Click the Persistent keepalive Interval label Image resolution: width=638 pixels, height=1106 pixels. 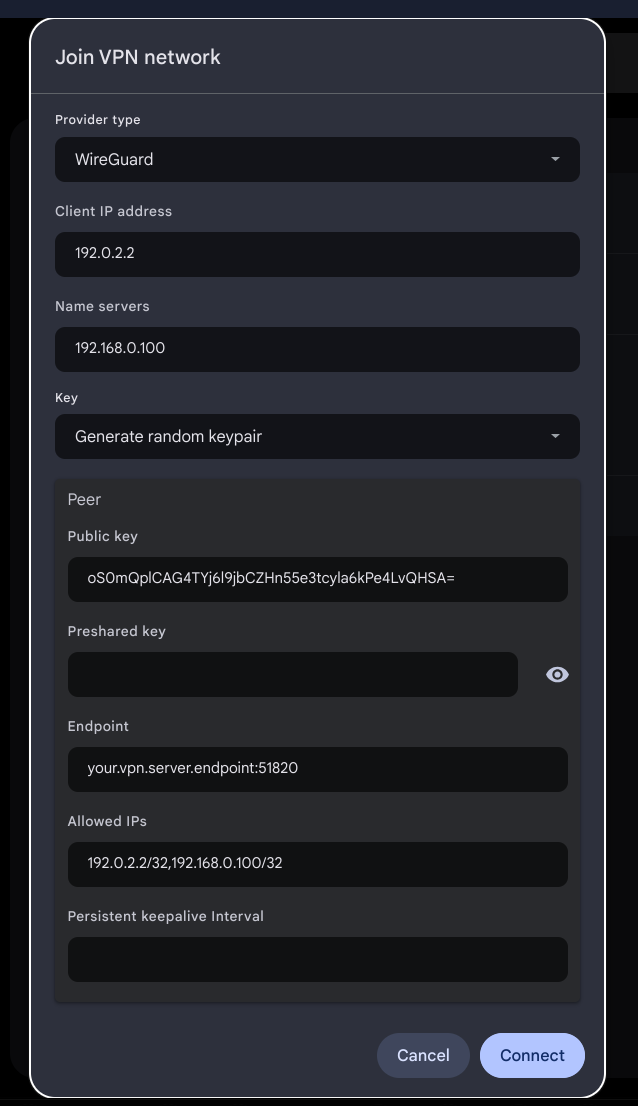tap(165, 916)
